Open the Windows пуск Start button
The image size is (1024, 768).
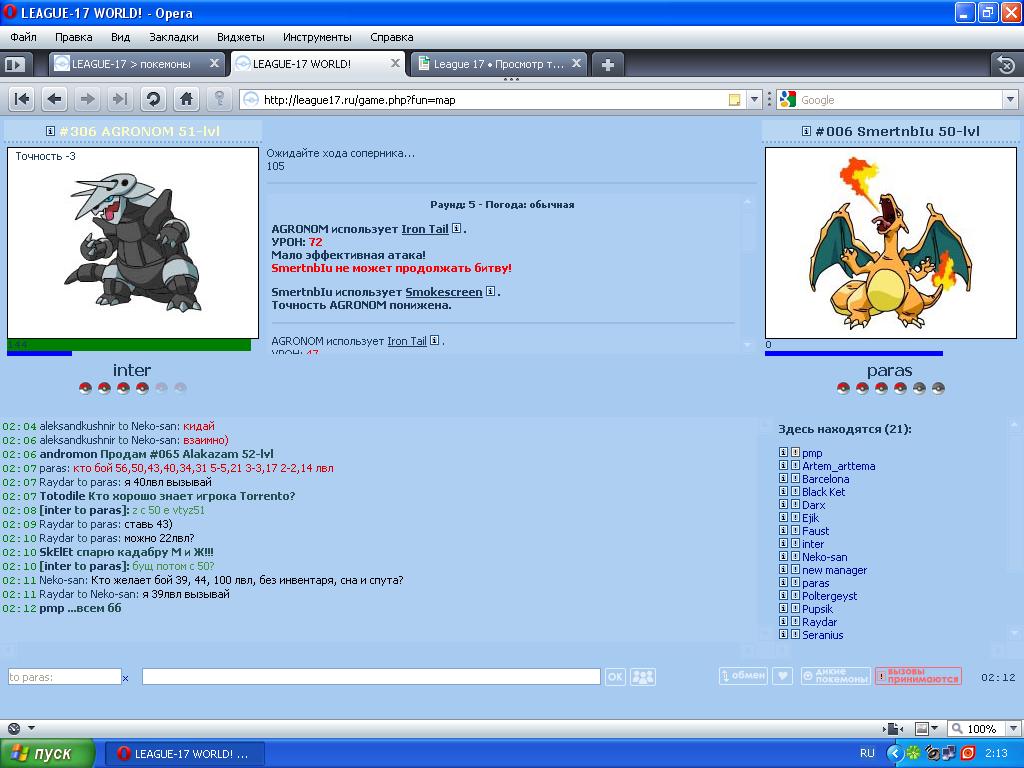(47, 754)
